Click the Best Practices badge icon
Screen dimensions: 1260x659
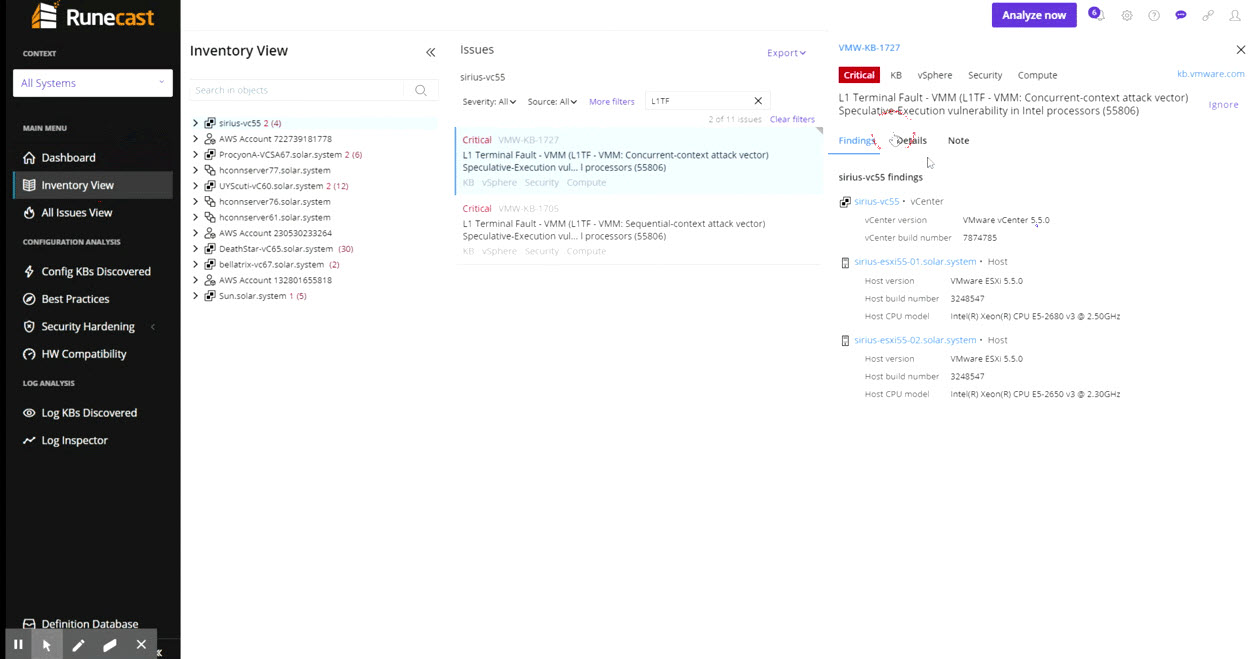click(30, 299)
